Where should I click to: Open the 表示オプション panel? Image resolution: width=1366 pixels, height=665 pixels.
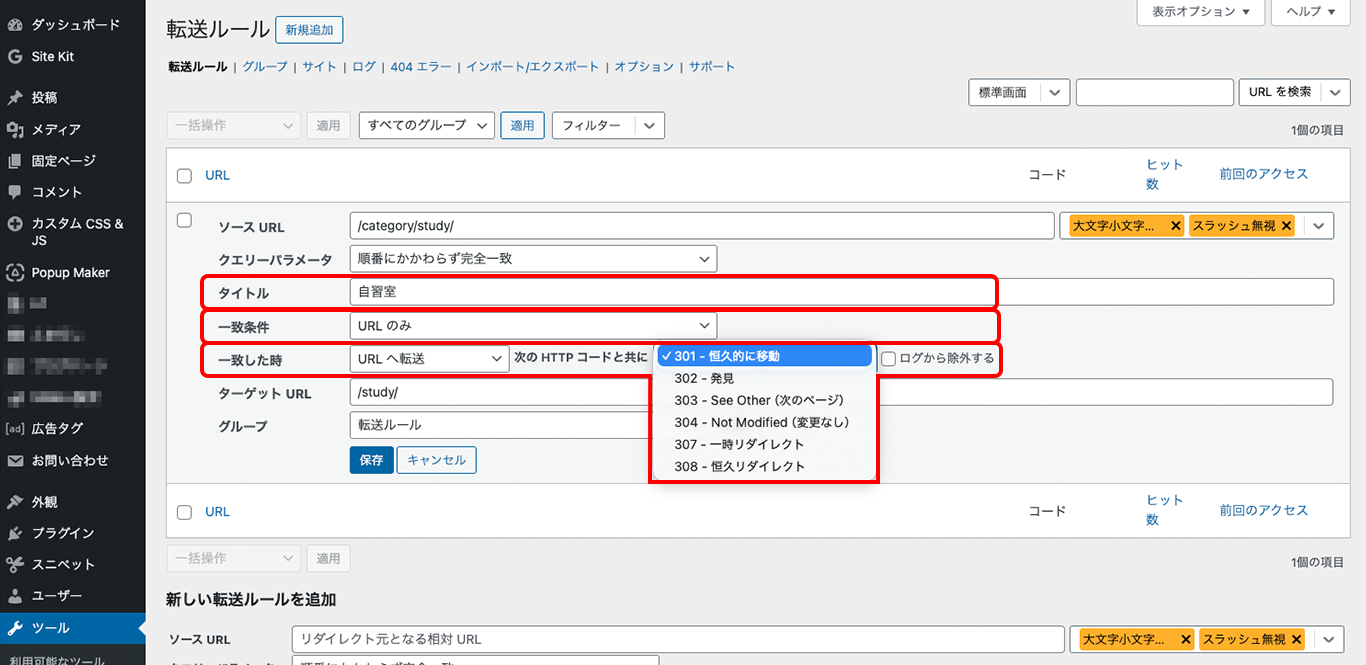point(1200,12)
